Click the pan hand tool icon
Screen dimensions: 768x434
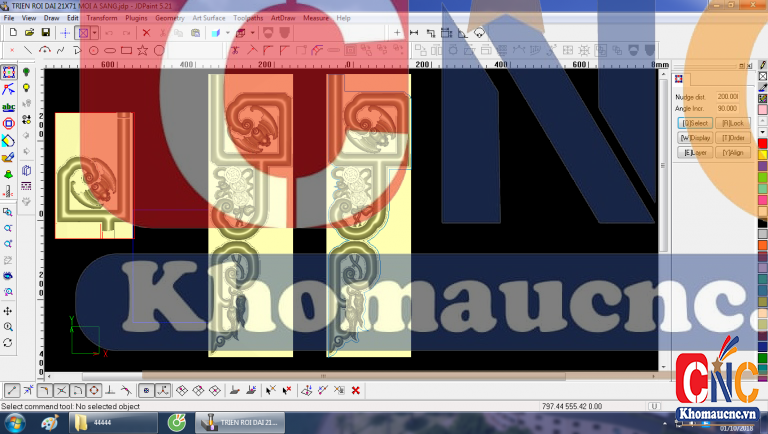(x=8, y=310)
